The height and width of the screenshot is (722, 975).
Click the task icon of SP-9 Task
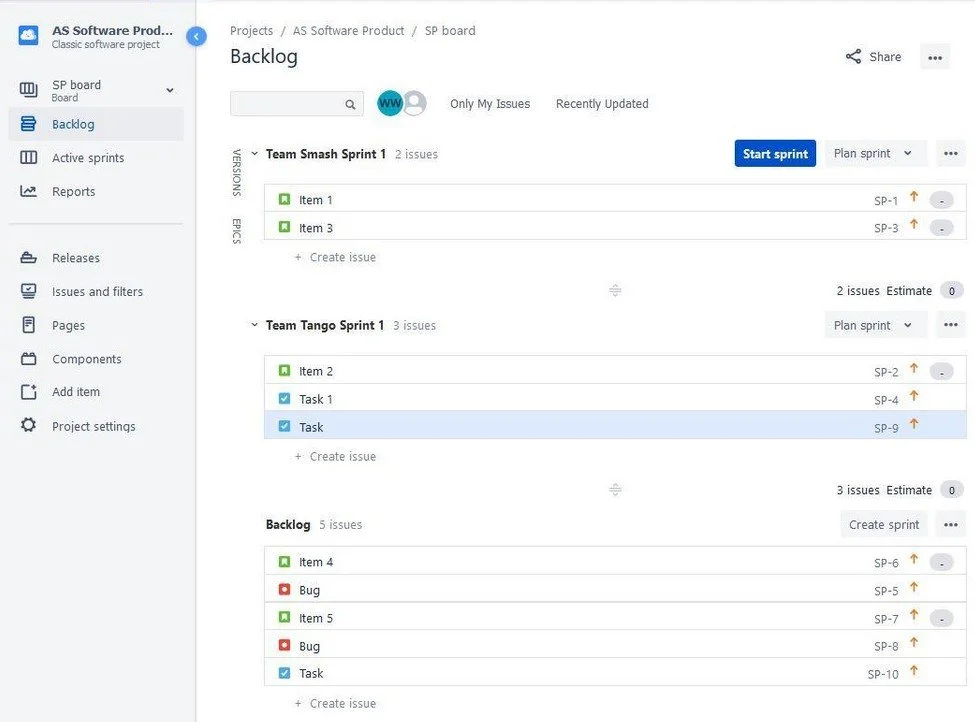click(x=284, y=427)
